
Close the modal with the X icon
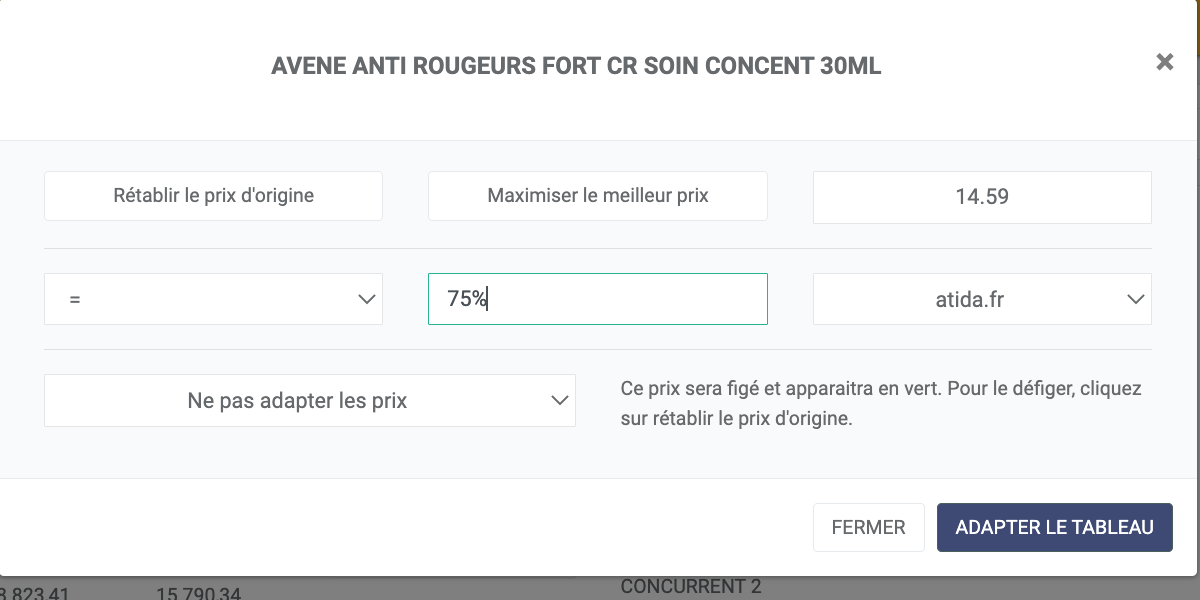click(1164, 62)
